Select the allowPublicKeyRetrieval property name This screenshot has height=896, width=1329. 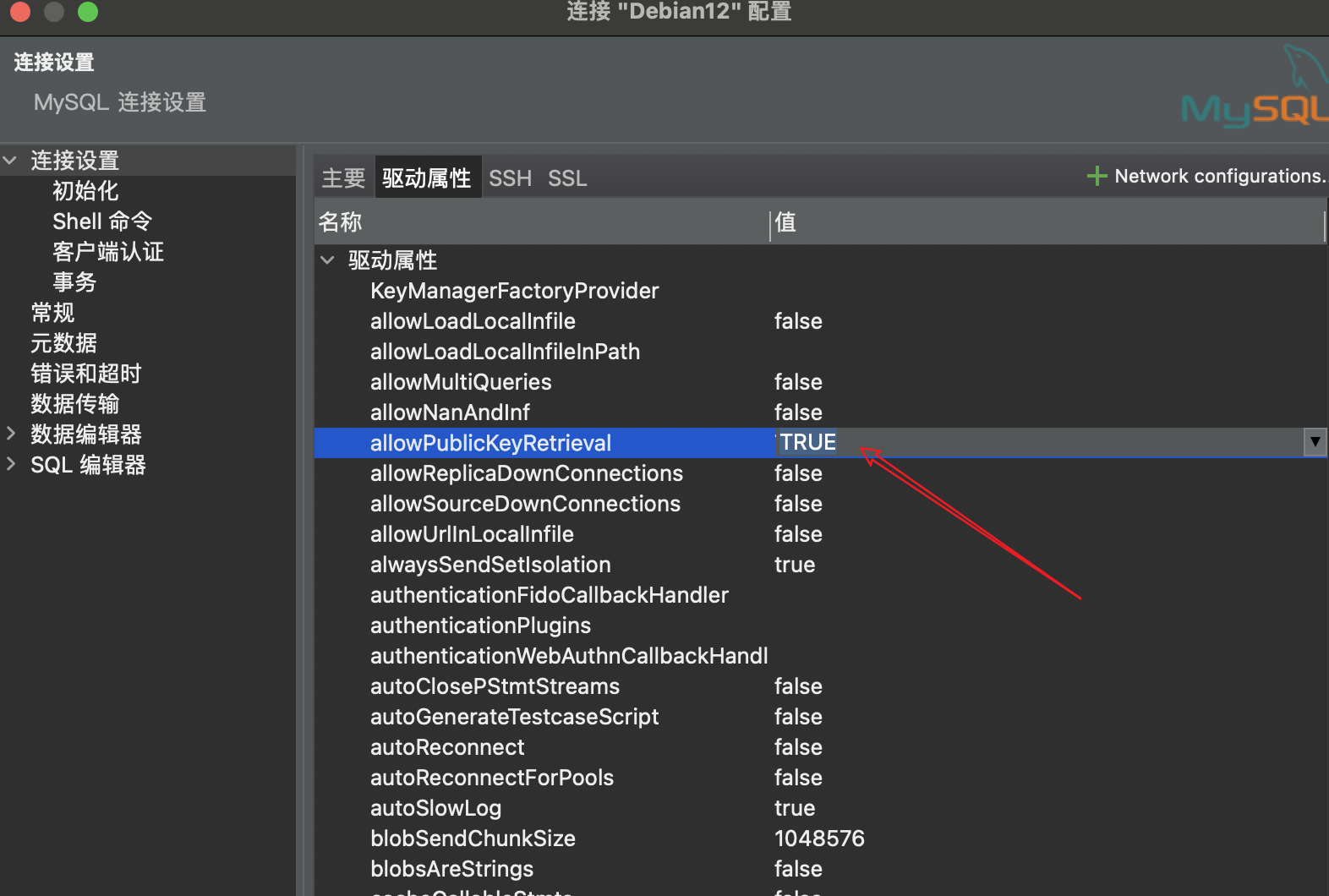[490, 443]
